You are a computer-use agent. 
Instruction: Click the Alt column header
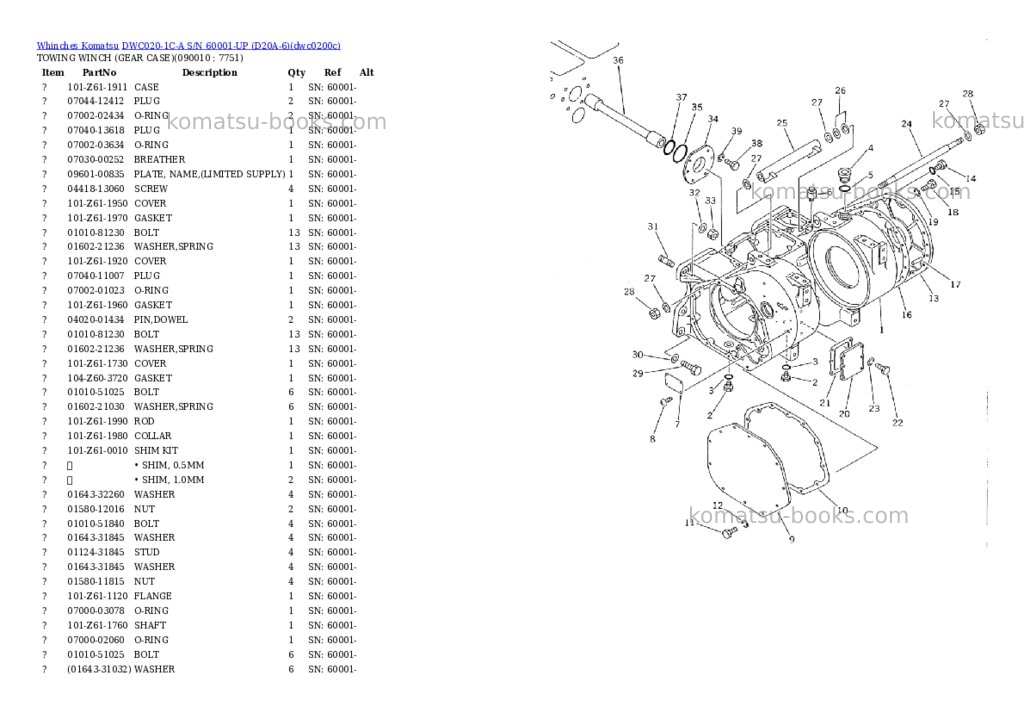[366, 72]
